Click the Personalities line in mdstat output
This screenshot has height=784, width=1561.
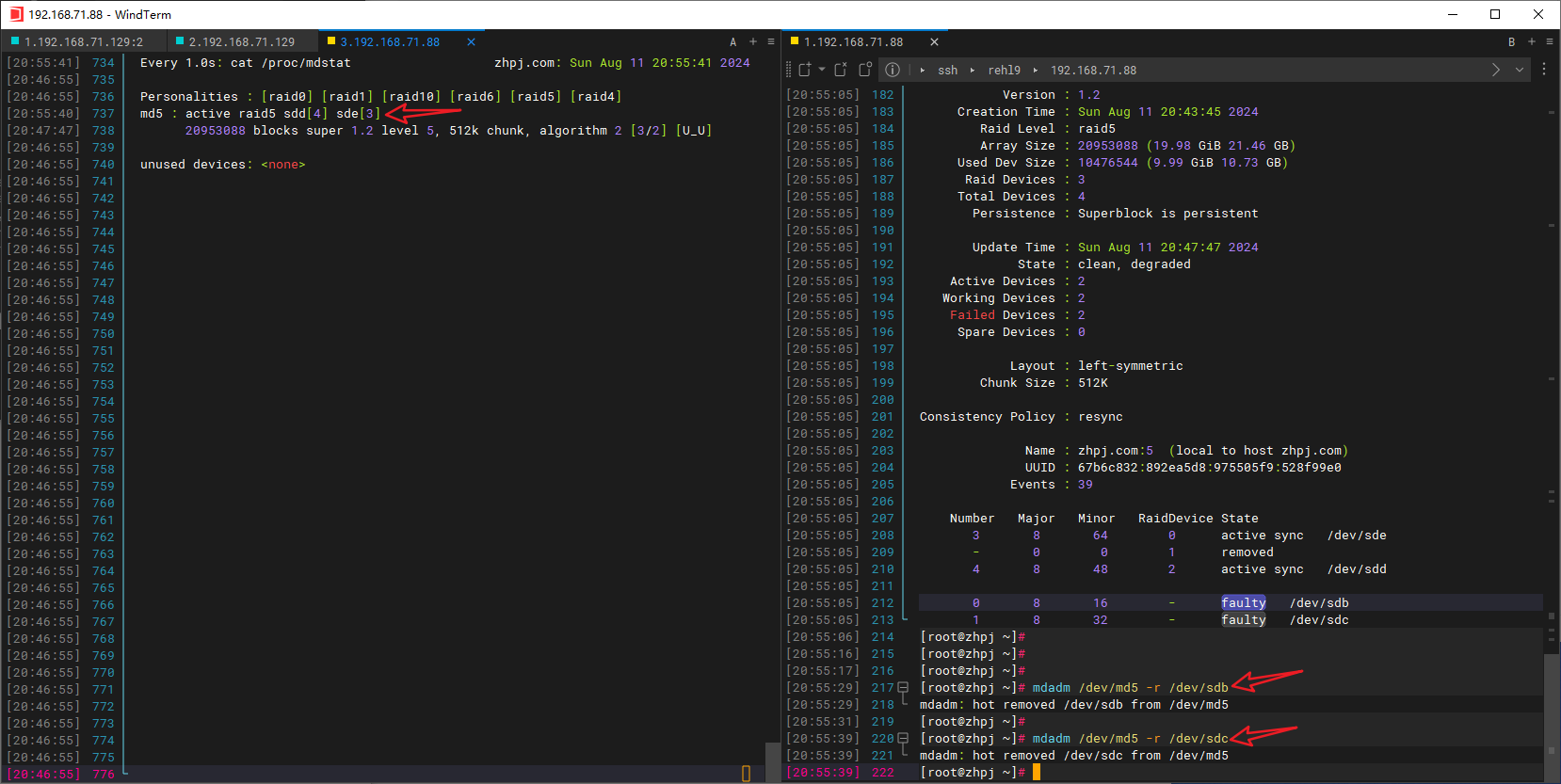(380, 97)
